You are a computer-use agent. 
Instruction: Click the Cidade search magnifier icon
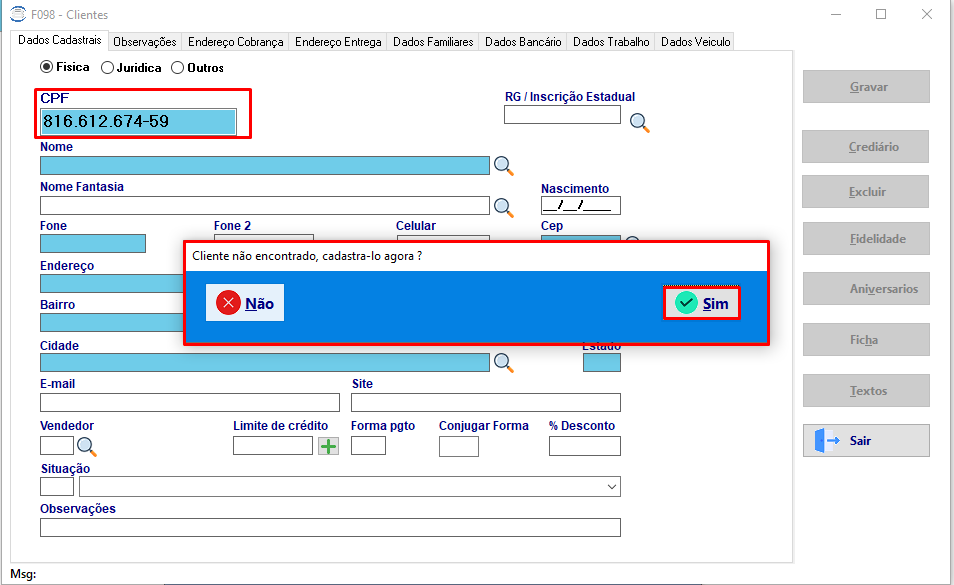(503, 363)
